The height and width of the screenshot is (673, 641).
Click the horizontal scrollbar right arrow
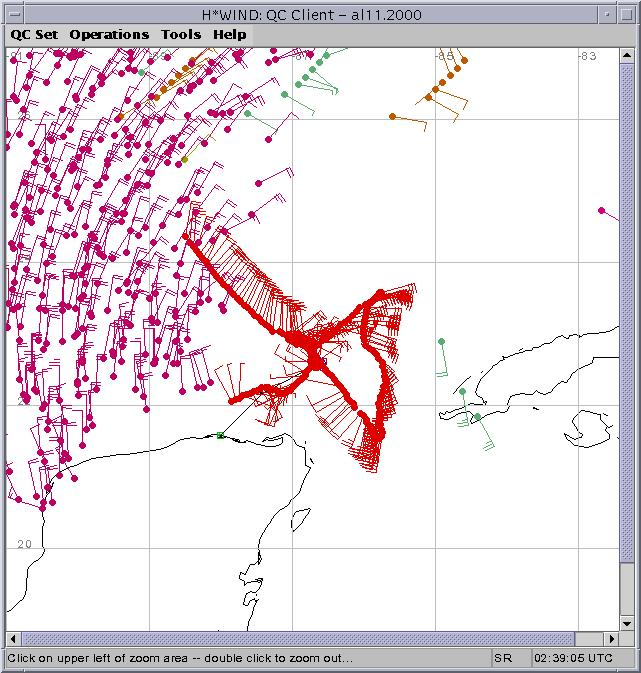coord(611,638)
